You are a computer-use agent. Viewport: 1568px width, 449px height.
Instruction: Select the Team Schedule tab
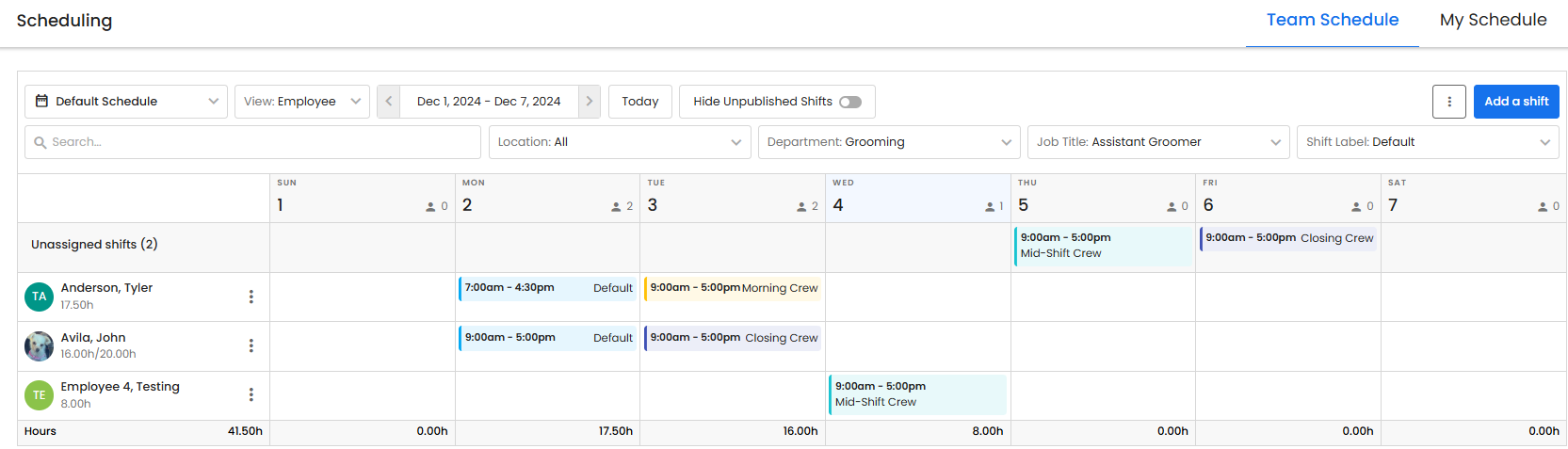coord(1332,20)
